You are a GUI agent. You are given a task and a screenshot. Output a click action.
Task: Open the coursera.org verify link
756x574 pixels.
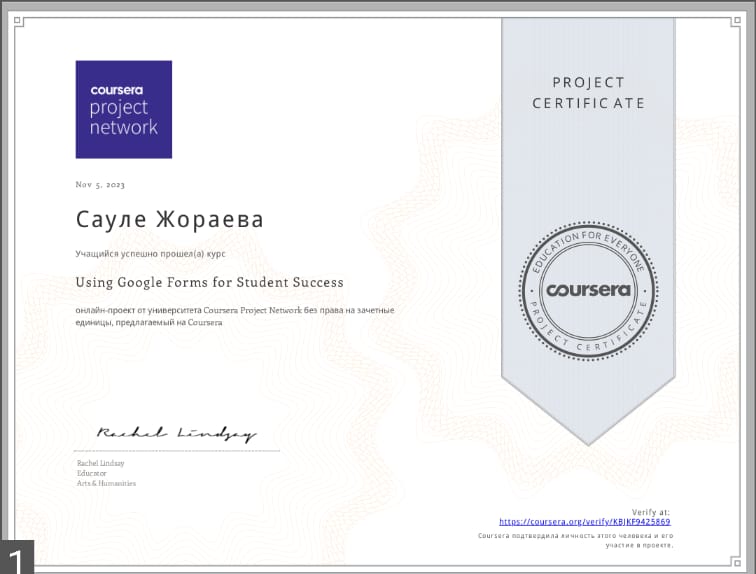click(585, 521)
